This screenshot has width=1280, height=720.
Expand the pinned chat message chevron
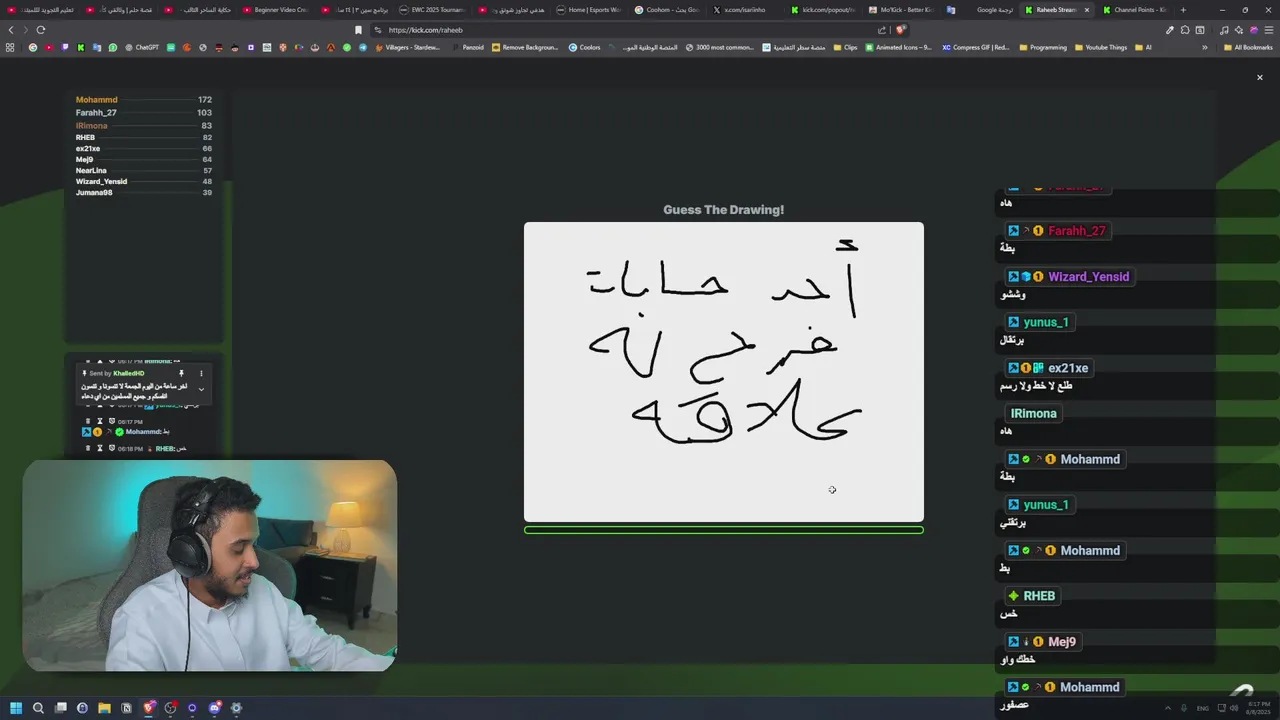point(201,389)
